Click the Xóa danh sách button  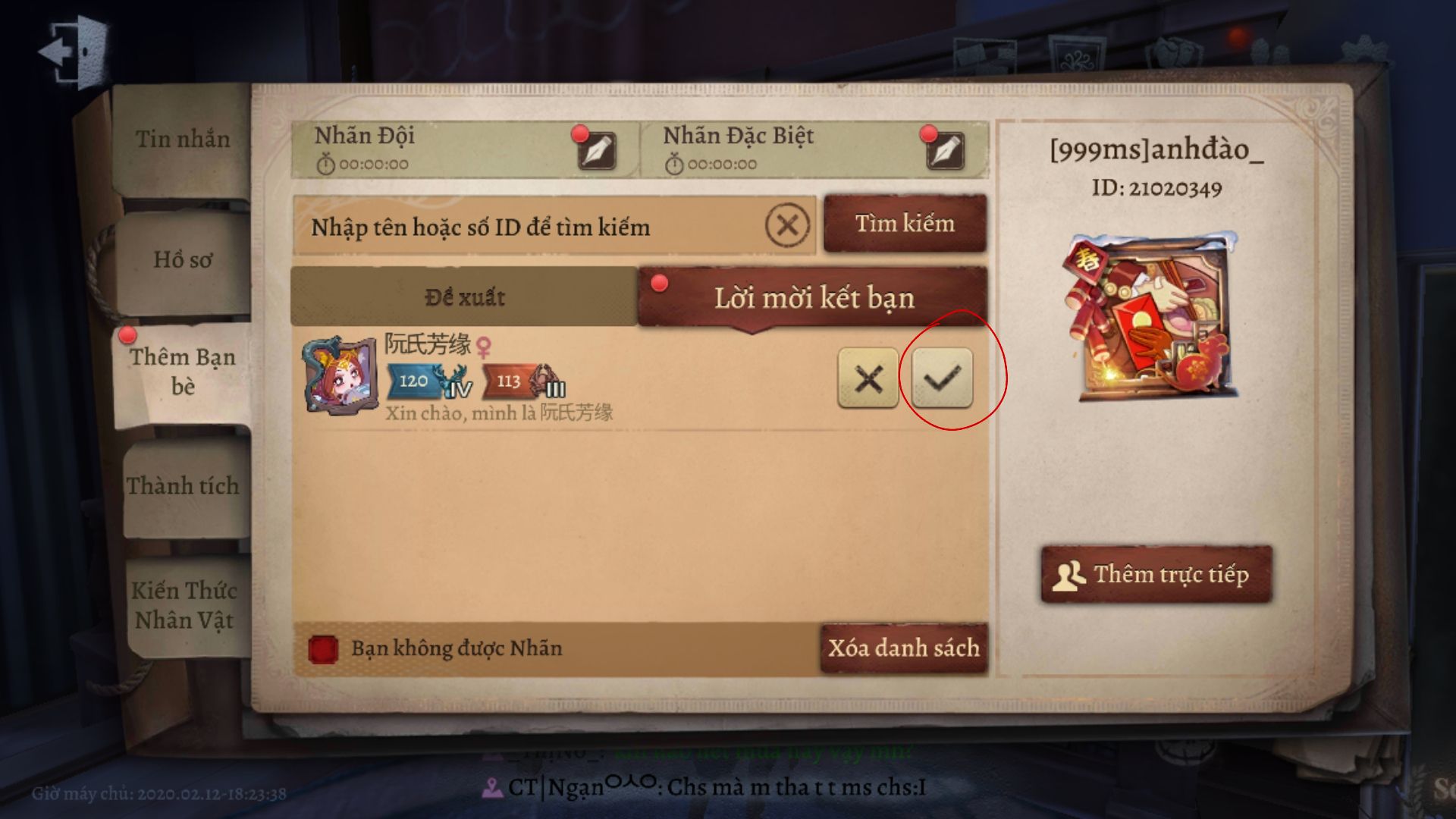tap(903, 648)
